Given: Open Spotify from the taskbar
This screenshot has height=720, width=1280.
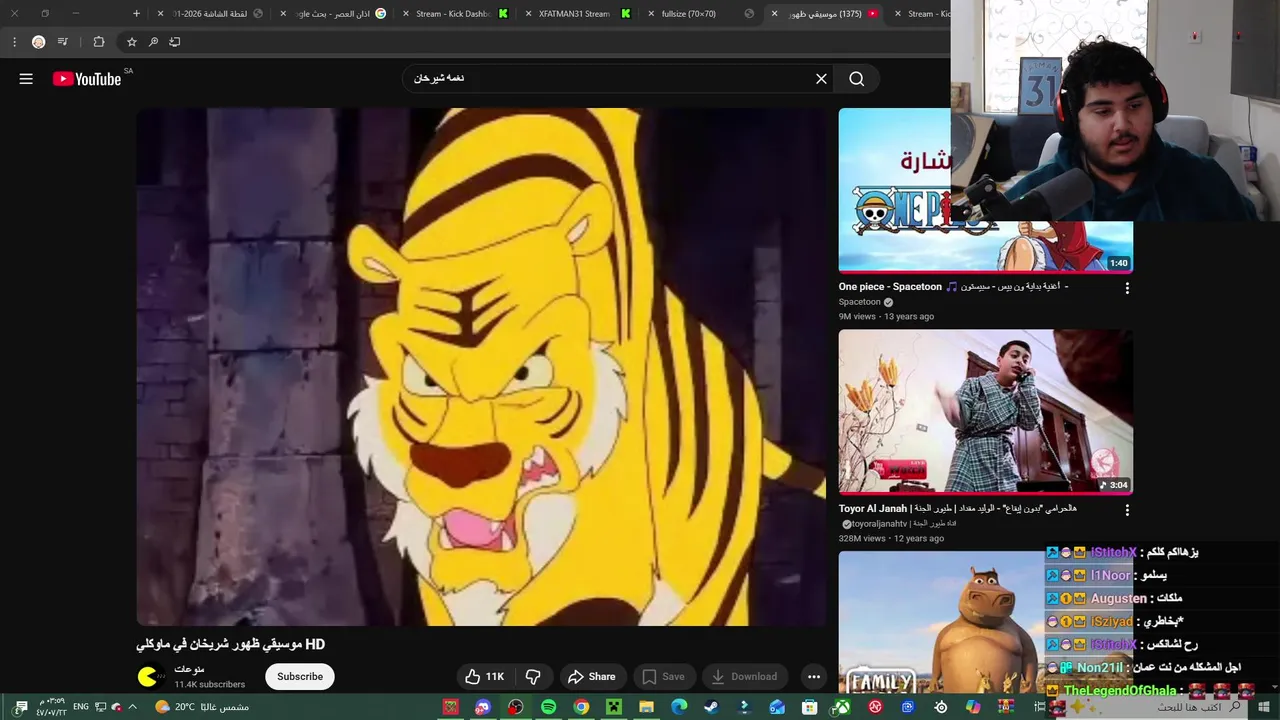Looking at the screenshot, I should click(x=548, y=707).
